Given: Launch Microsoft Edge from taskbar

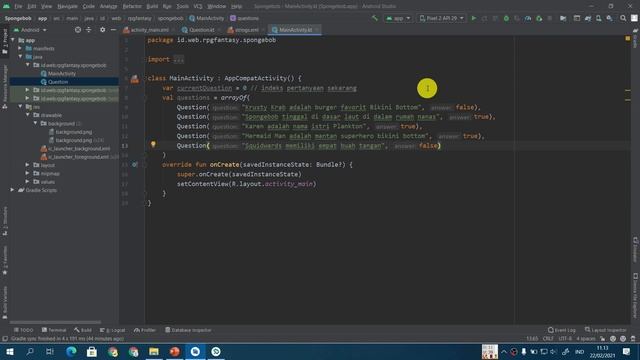Looking at the screenshot, I should pyautogui.click(x=71, y=351).
